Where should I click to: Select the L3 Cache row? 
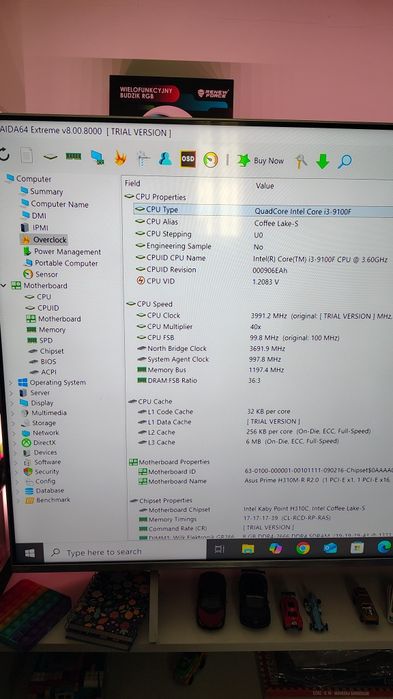point(265,442)
